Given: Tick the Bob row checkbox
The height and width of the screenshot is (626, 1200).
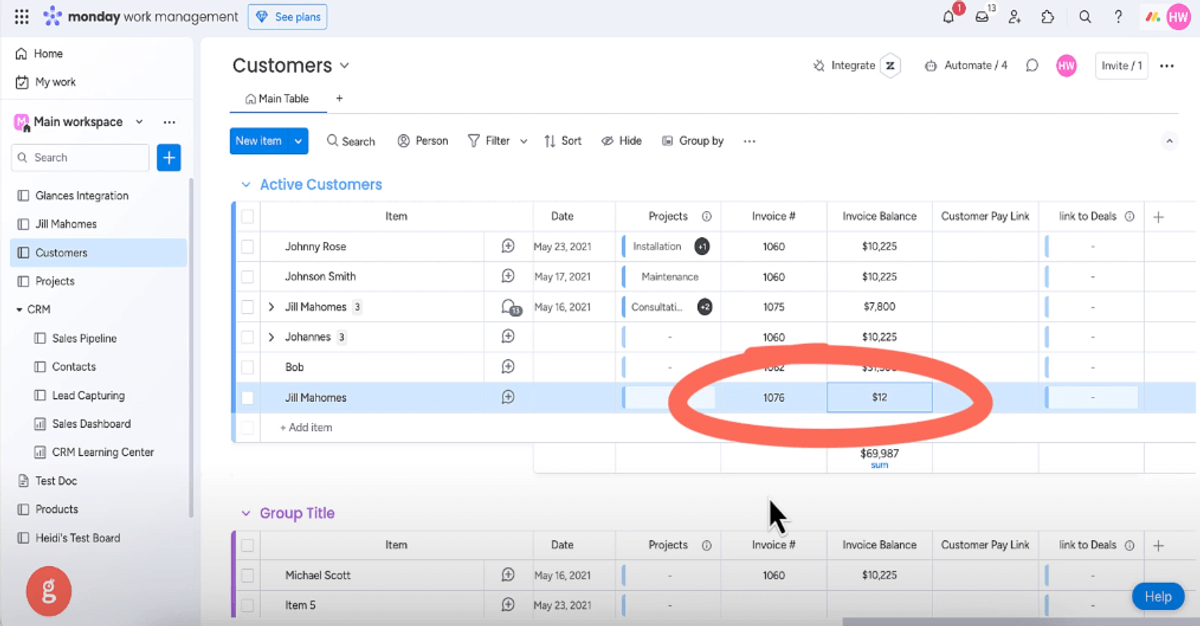Looking at the screenshot, I should click(247, 367).
